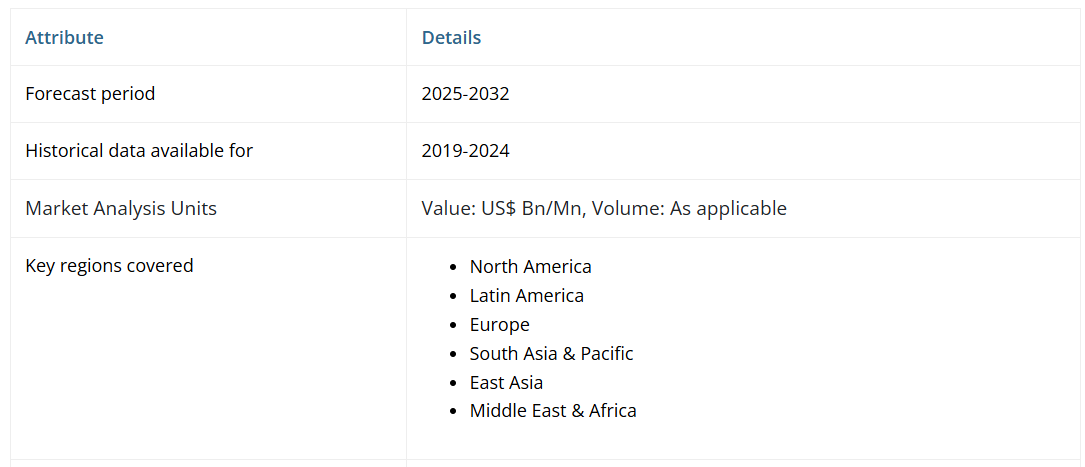Click Latin America in the regions list

(x=526, y=296)
